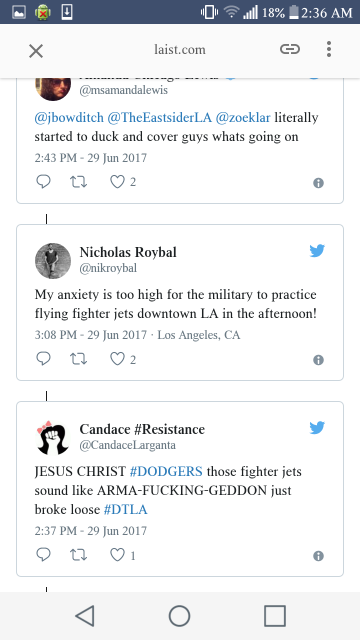This screenshot has height=640, width=360.
Task: Reply to Candace #Resistance's tweet
Action: (x=43, y=555)
